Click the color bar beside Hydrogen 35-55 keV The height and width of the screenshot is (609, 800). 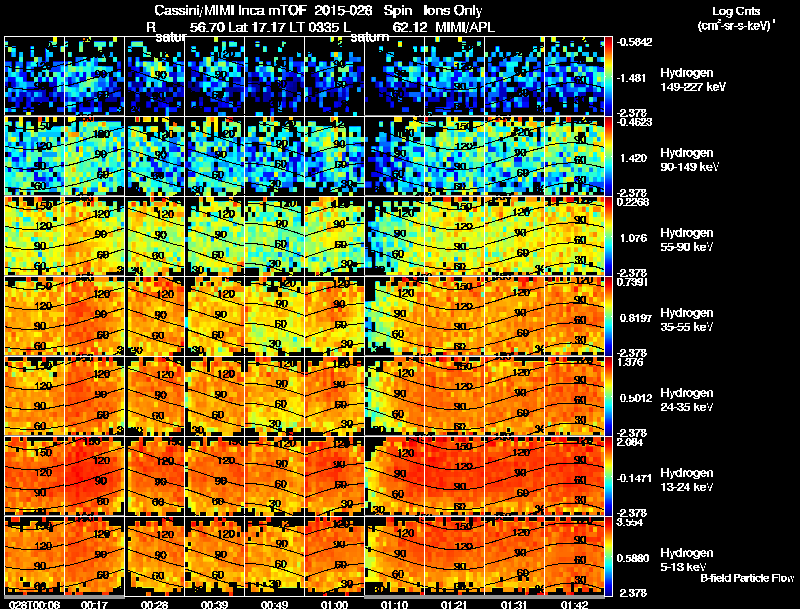pos(608,316)
